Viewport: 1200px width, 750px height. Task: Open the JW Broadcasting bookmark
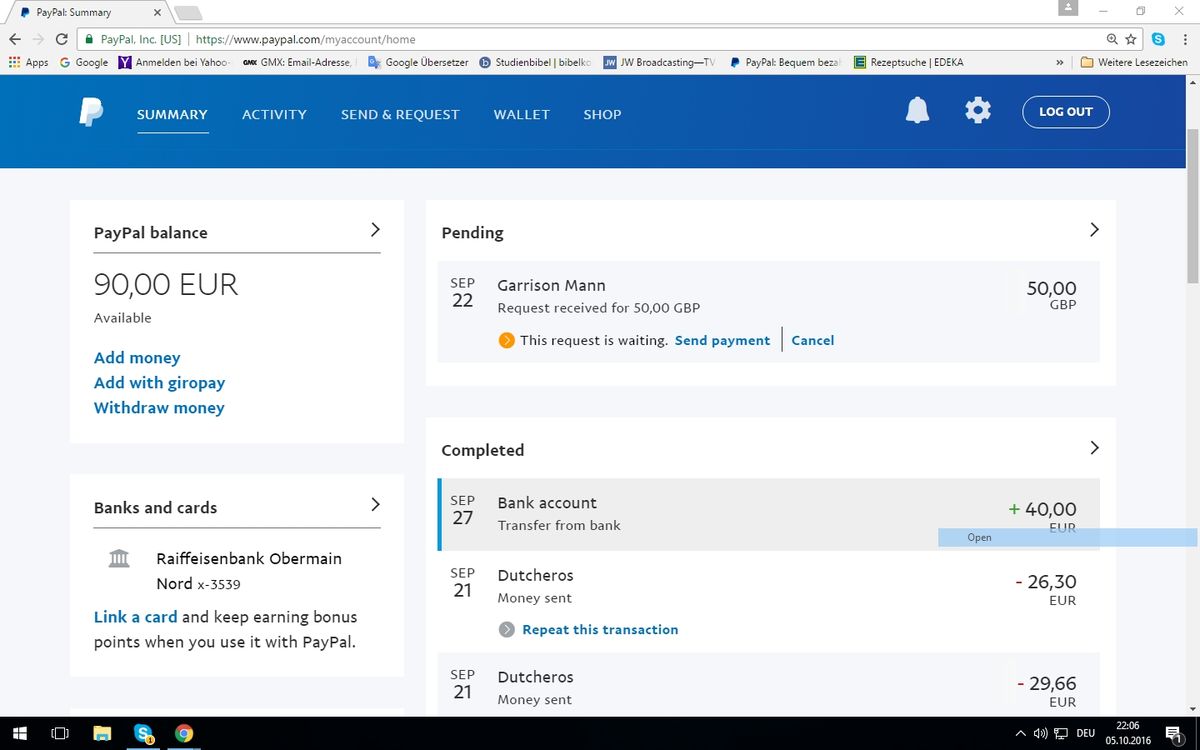tap(659, 62)
